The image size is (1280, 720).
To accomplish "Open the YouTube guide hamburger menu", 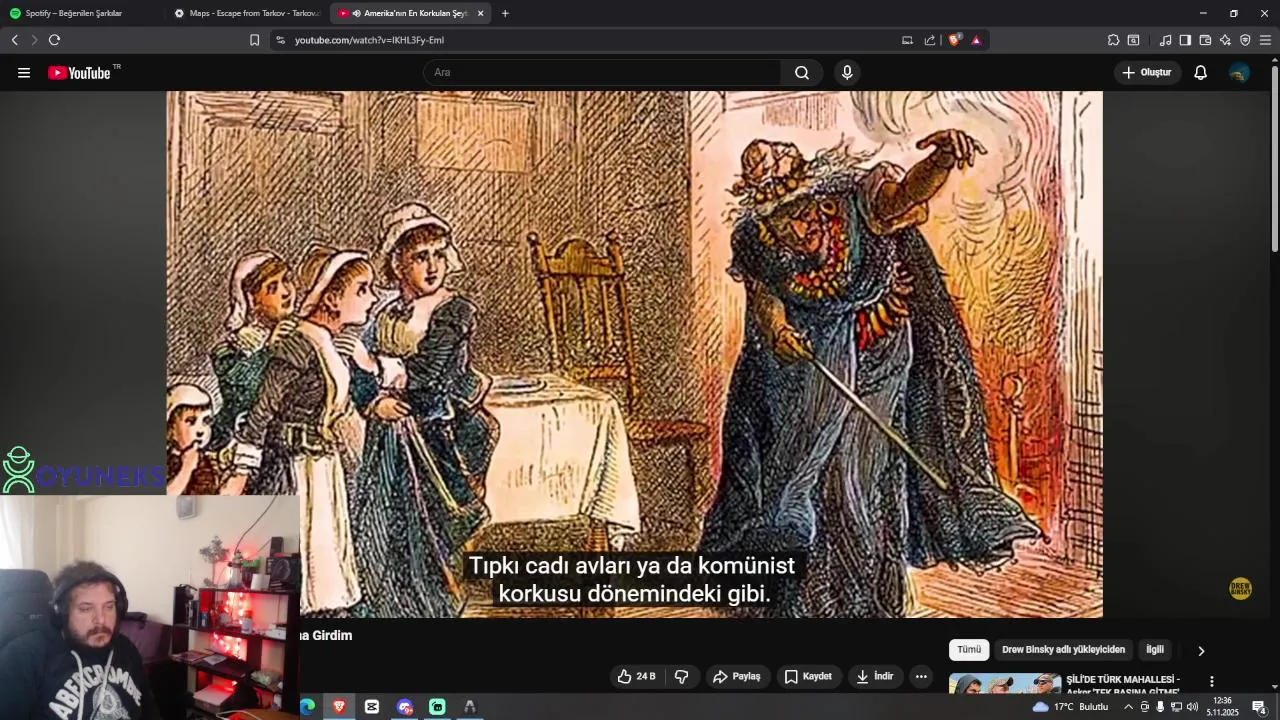I will coord(24,73).
